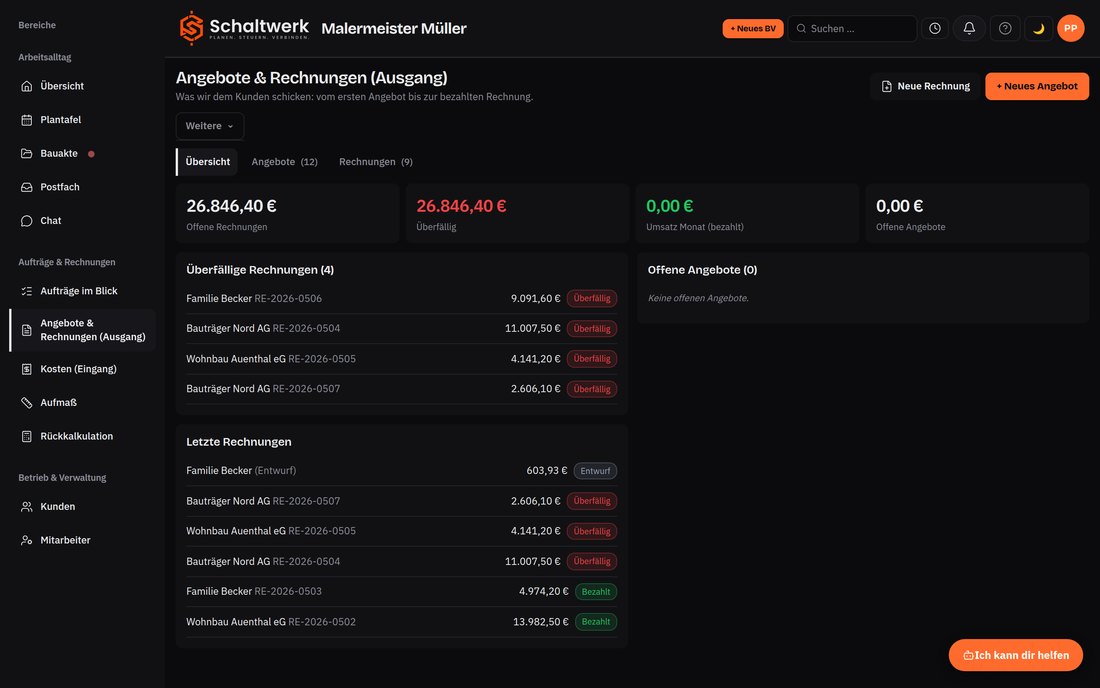Click the Überfällige Rechnungen (4) heading
Screen dimensions: 1100x688
(260, 270)
